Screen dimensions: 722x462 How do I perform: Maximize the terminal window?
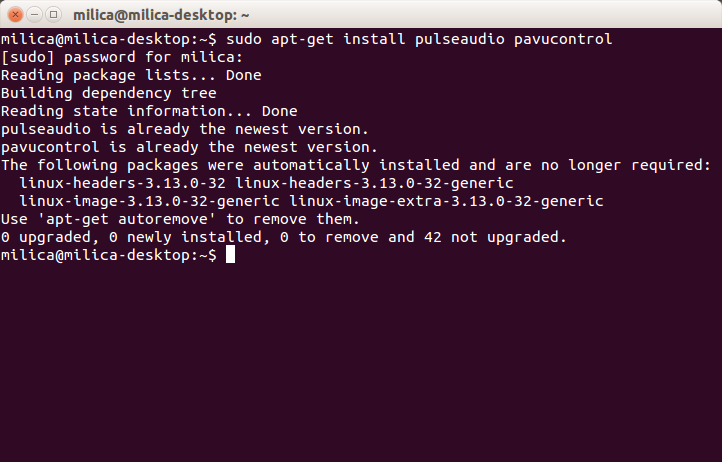point(52,14)
